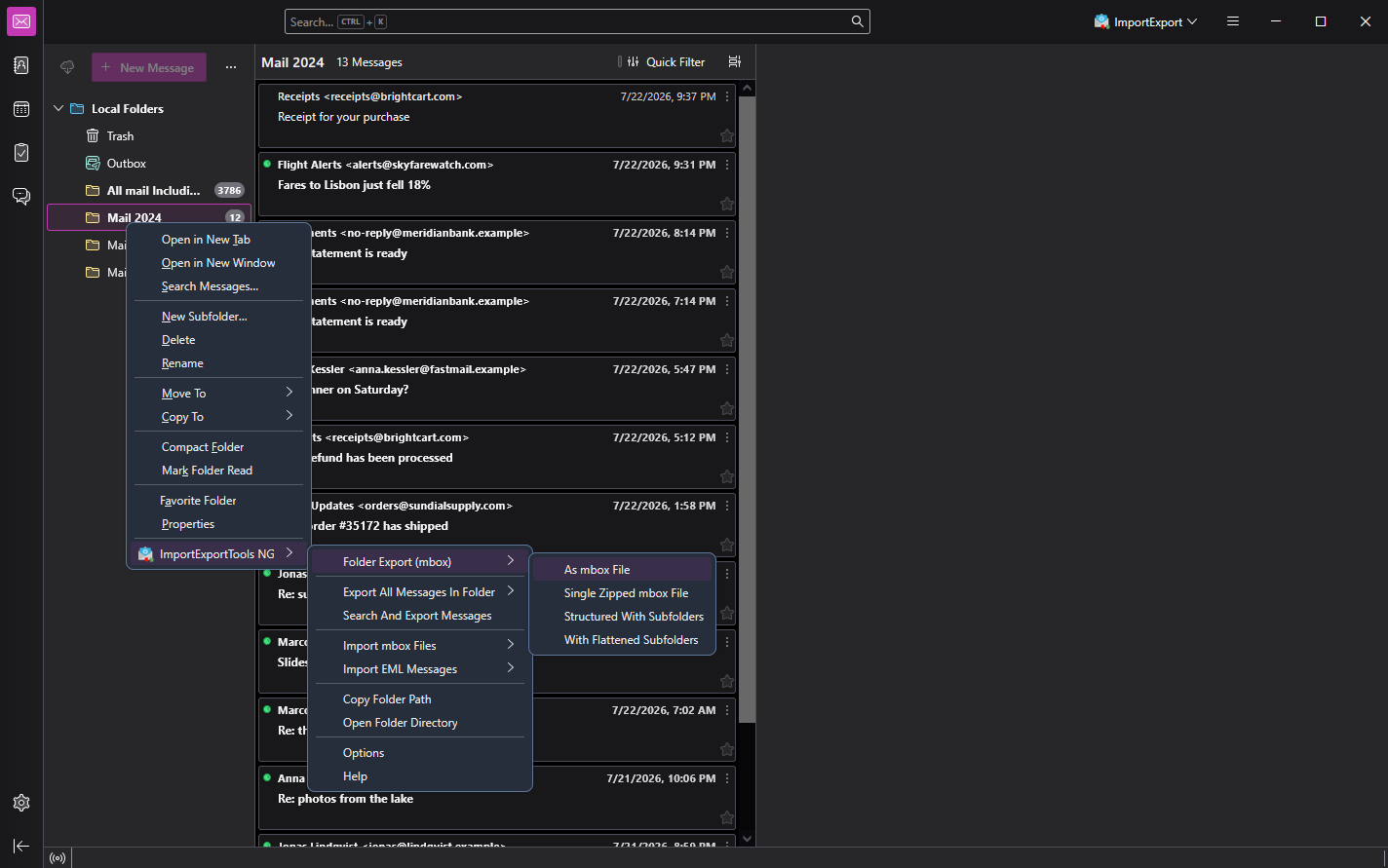
Task: Expand Folder Export (mbox) submenu
Action: click(x=419, y=561)
